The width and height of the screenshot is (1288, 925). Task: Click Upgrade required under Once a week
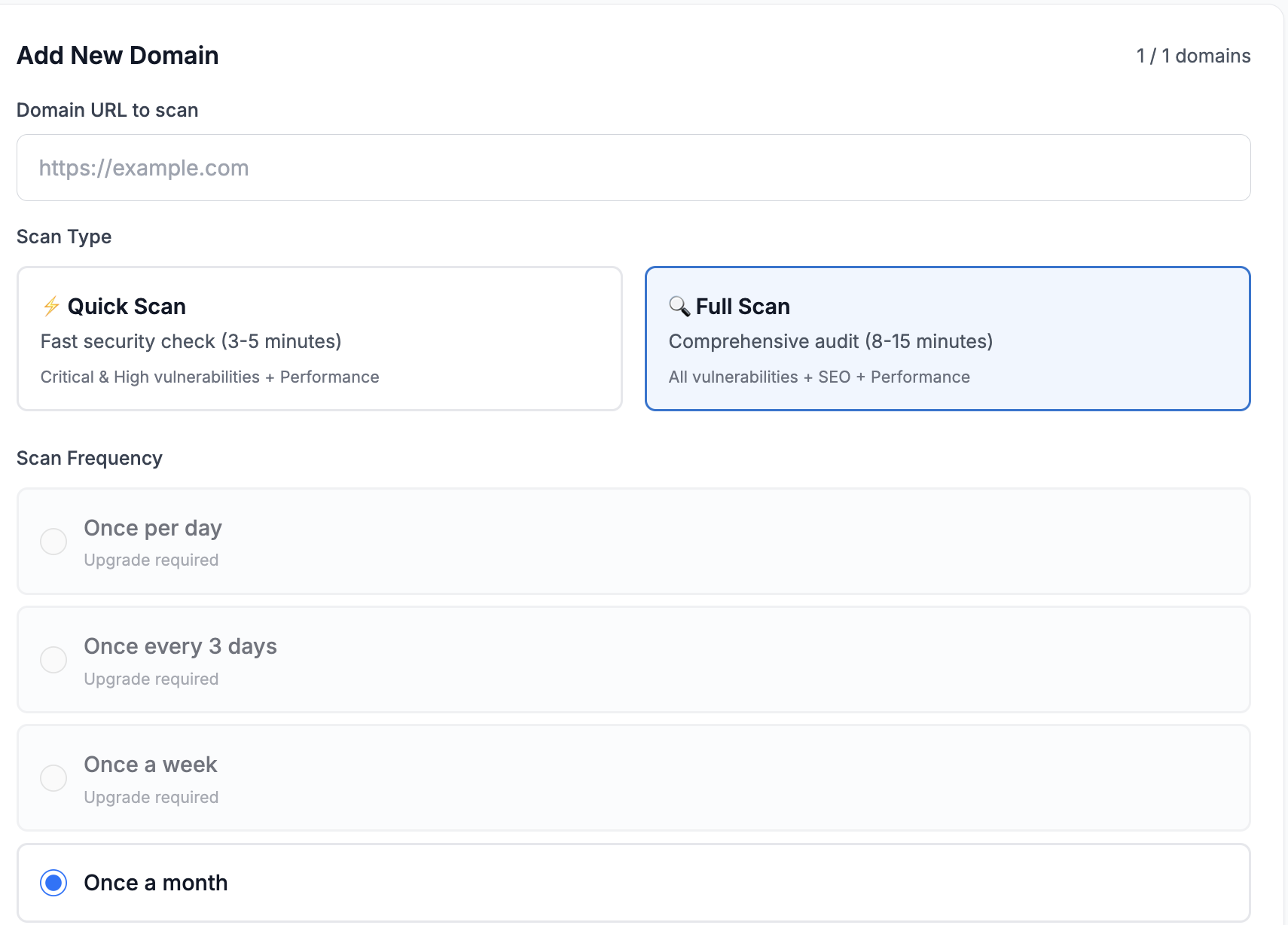pos(151,796)
